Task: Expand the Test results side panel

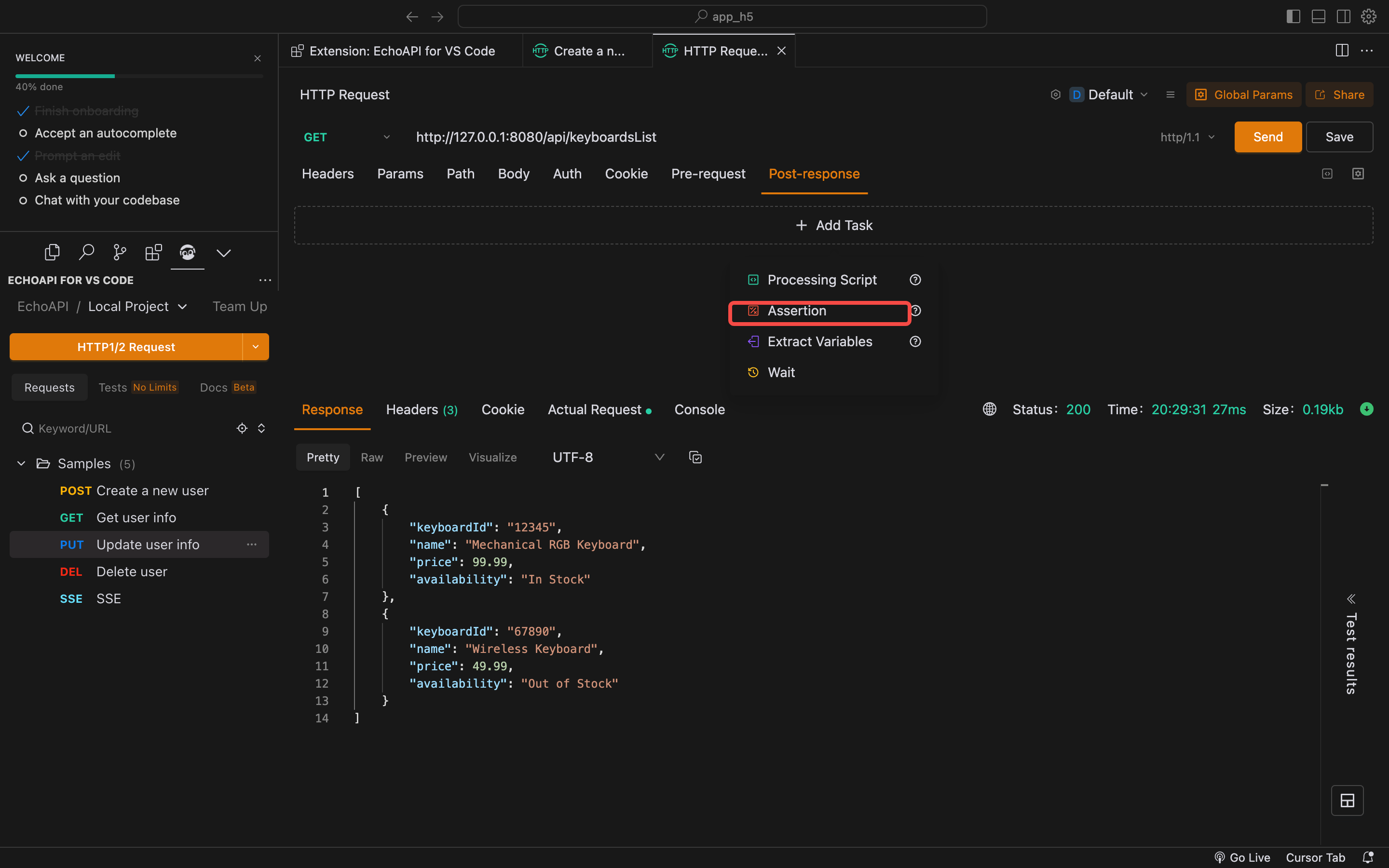Action: pyautogui.click(x=1351, y=645)
